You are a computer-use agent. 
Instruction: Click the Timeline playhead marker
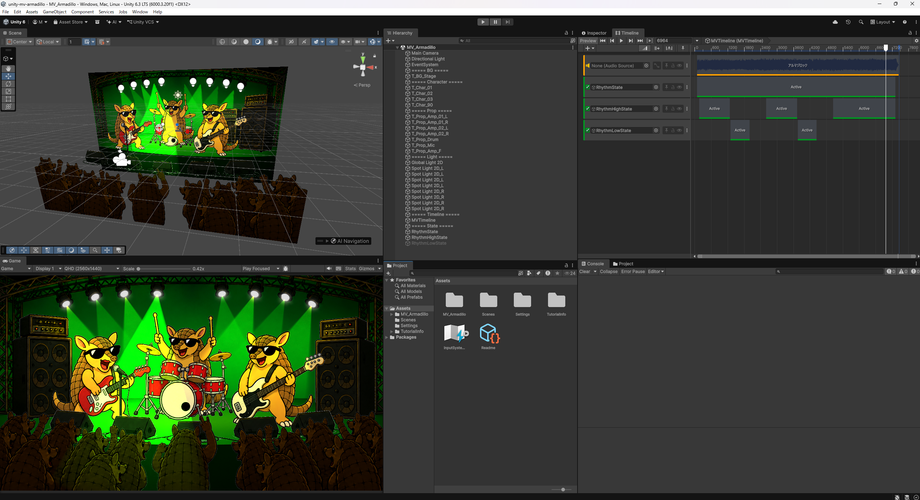(x=886, y=48)
